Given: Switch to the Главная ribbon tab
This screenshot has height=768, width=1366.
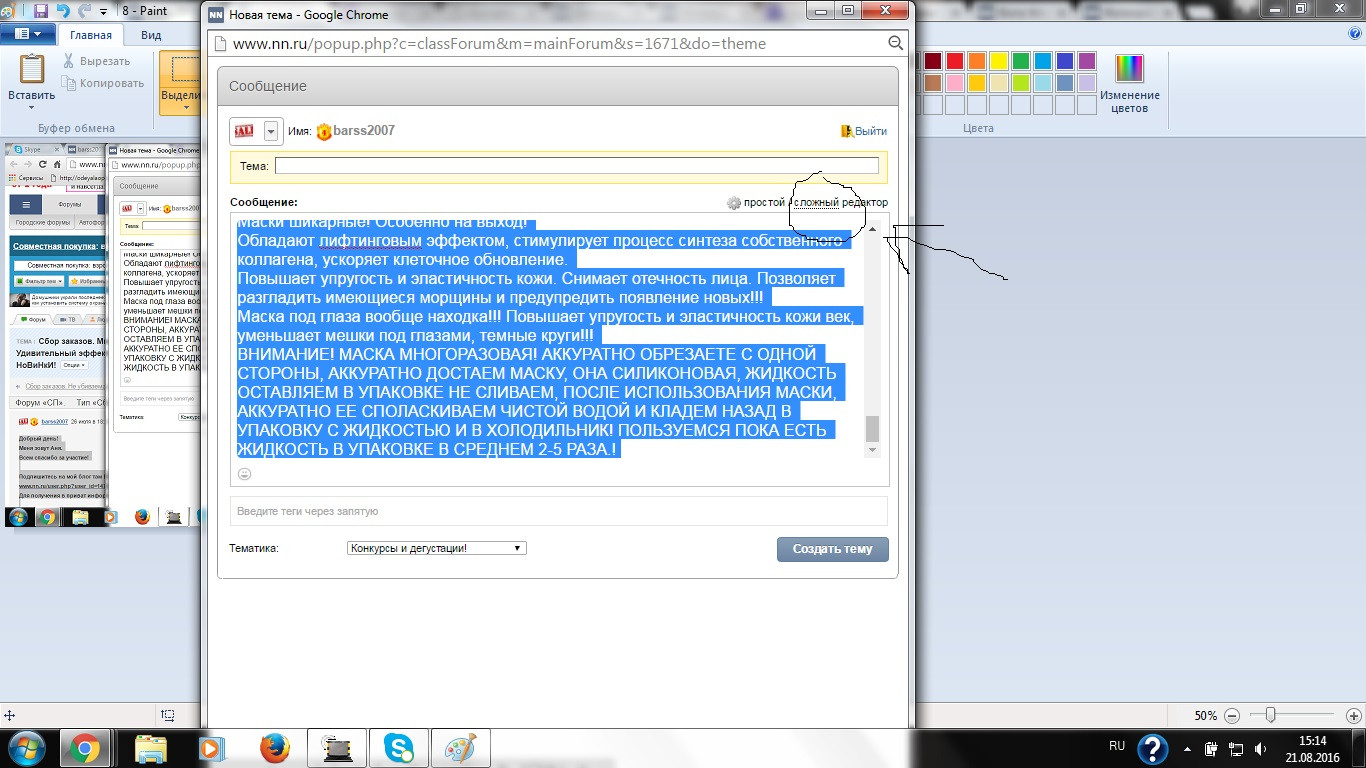Looking at the screenshot, I should point(91,34).
